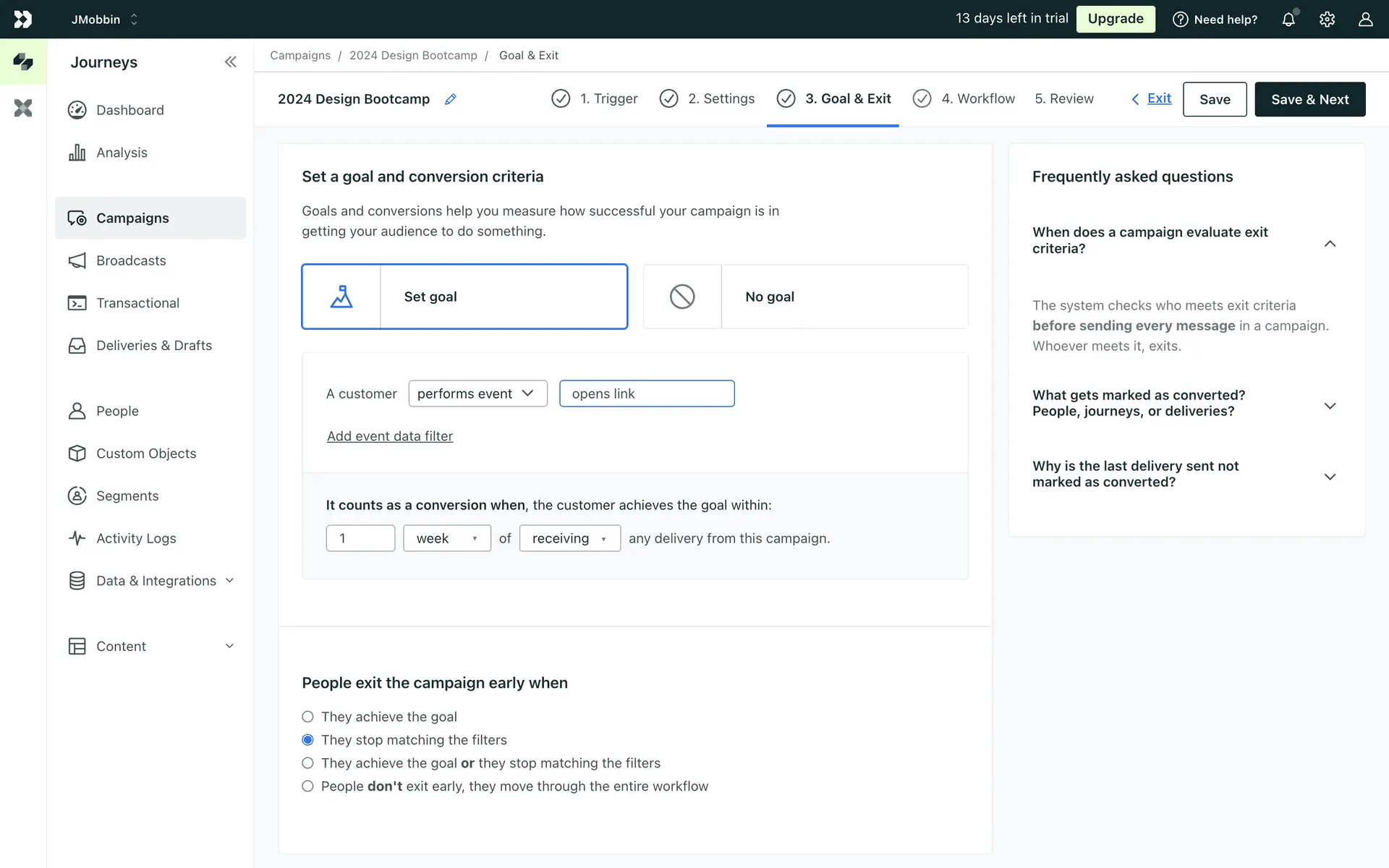Open settings gear icon in top bar

click(1327, 20)
